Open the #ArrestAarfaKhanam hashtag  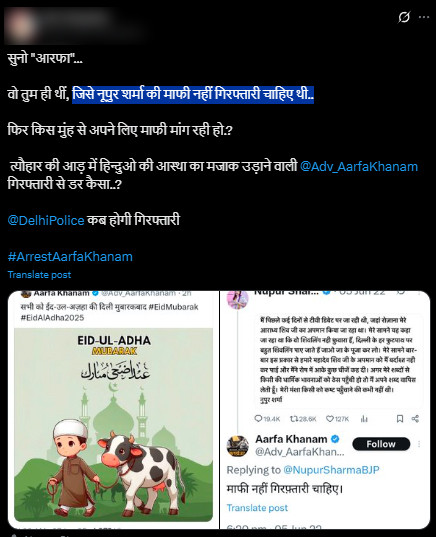70,257
